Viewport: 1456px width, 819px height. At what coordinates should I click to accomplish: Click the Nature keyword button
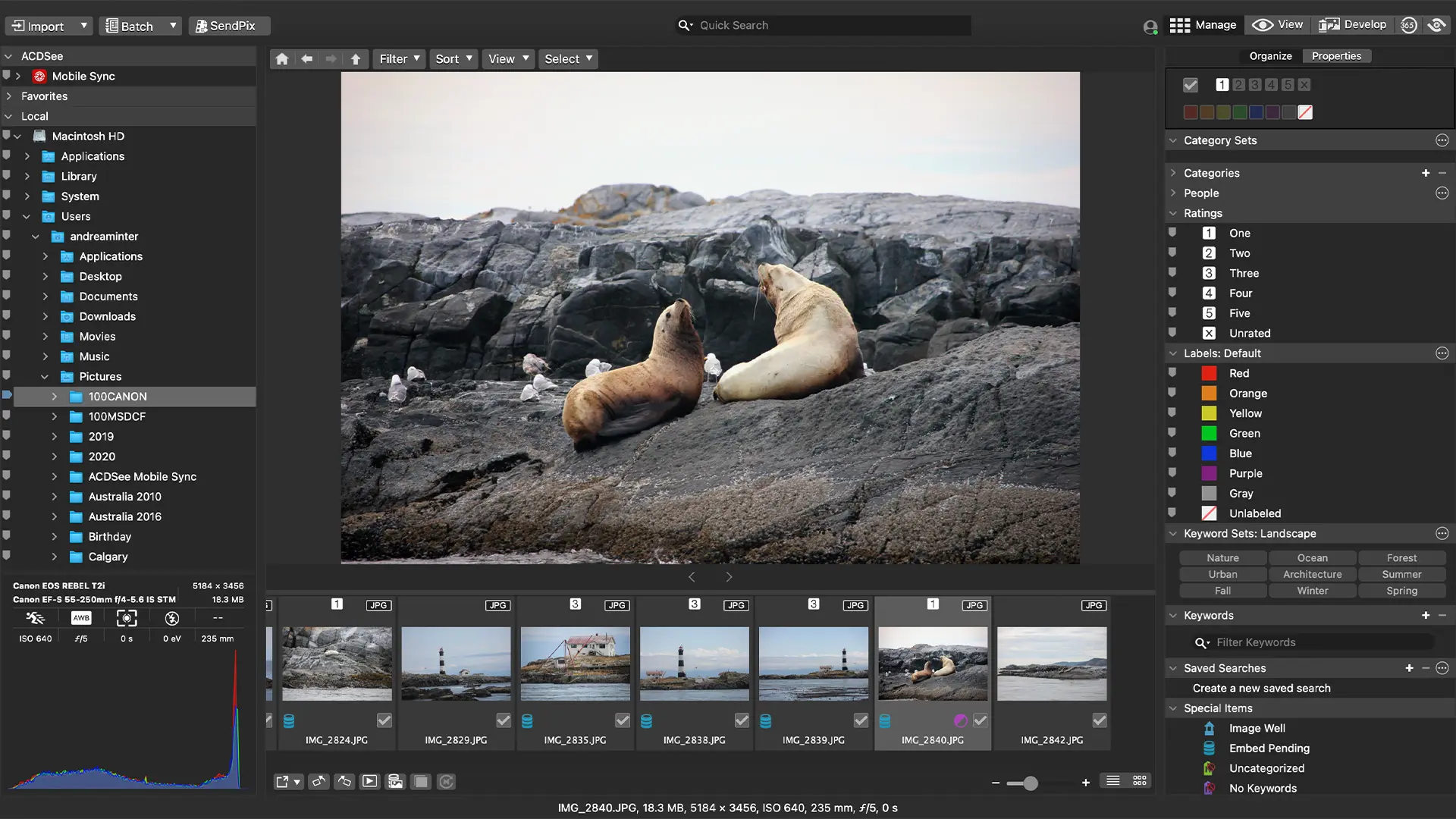(x=1222, y=557)
